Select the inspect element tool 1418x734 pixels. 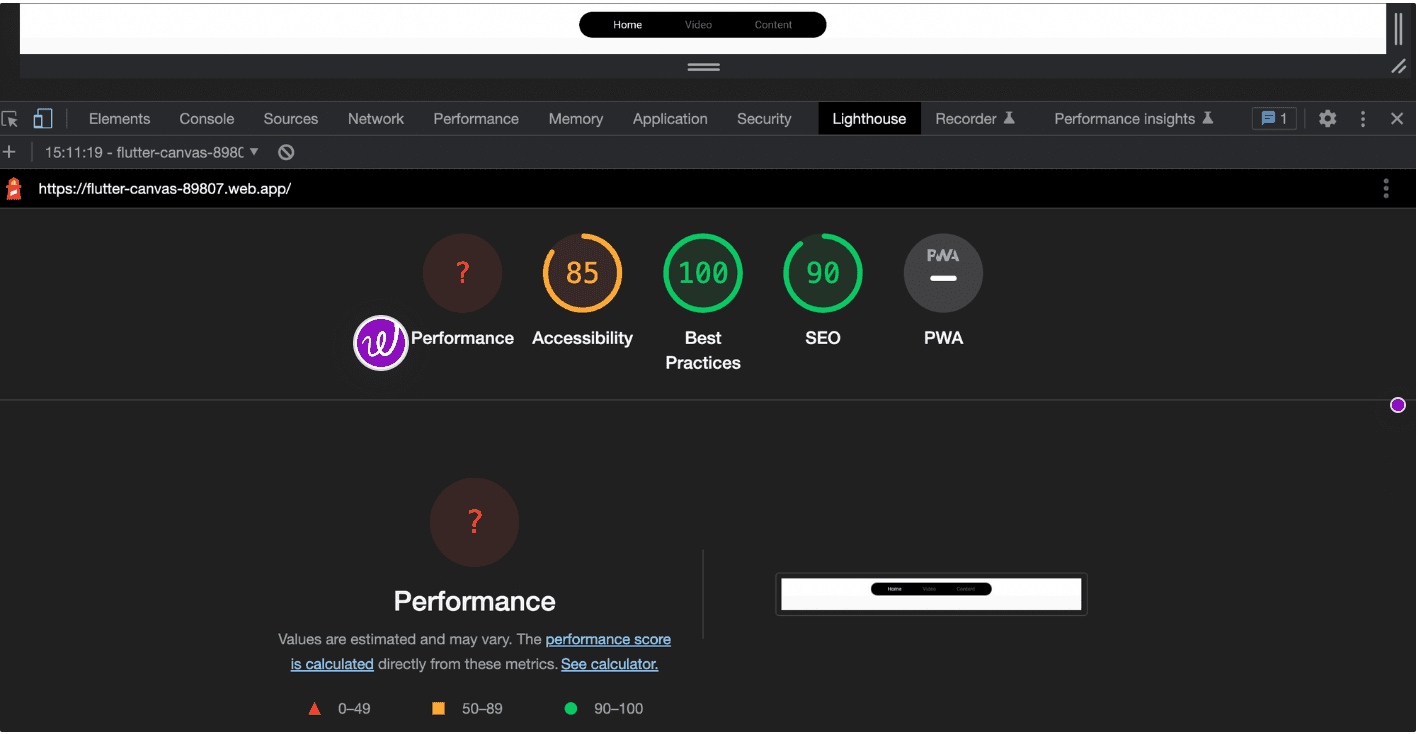[10, 118]
